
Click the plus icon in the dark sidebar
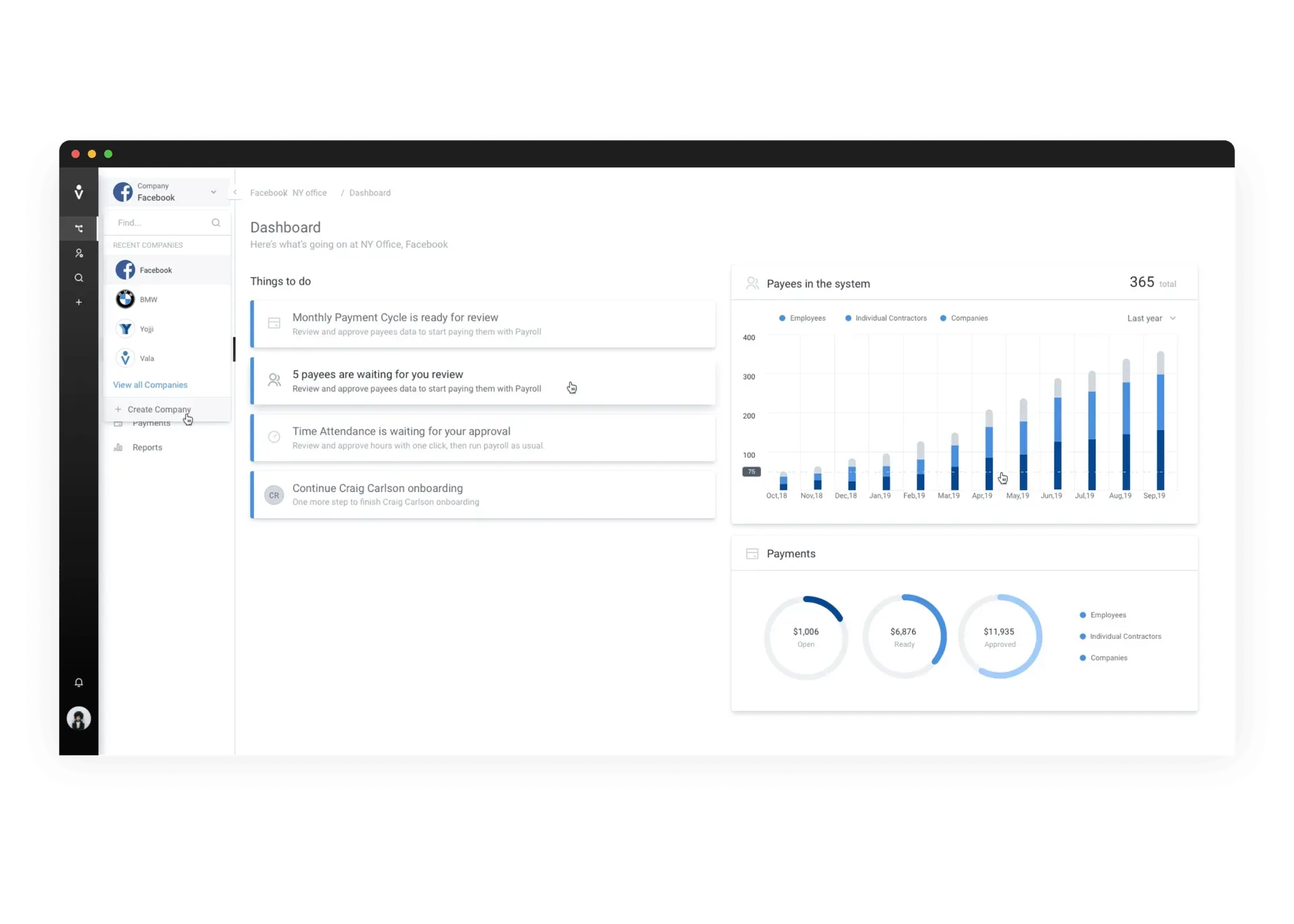click(79, 303)
